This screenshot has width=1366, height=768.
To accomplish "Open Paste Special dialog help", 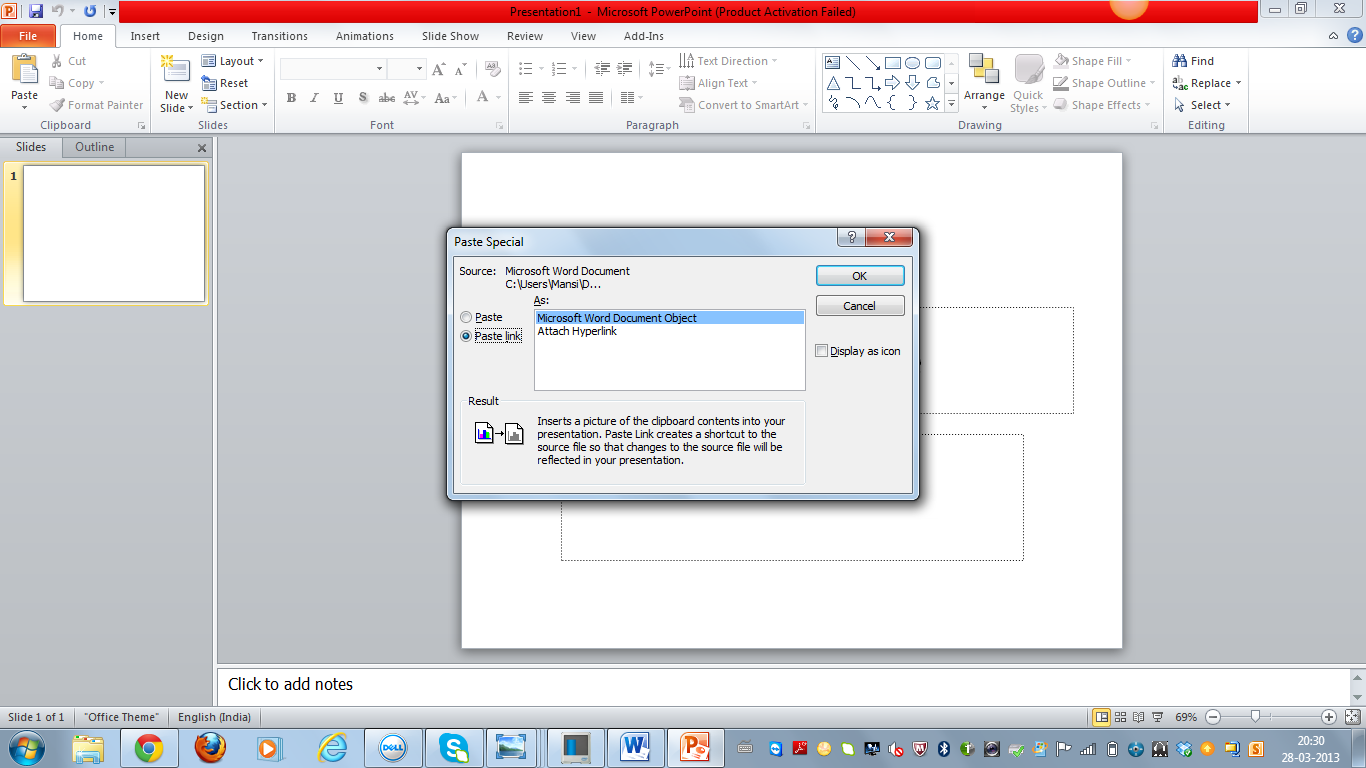I will point(851,237).
